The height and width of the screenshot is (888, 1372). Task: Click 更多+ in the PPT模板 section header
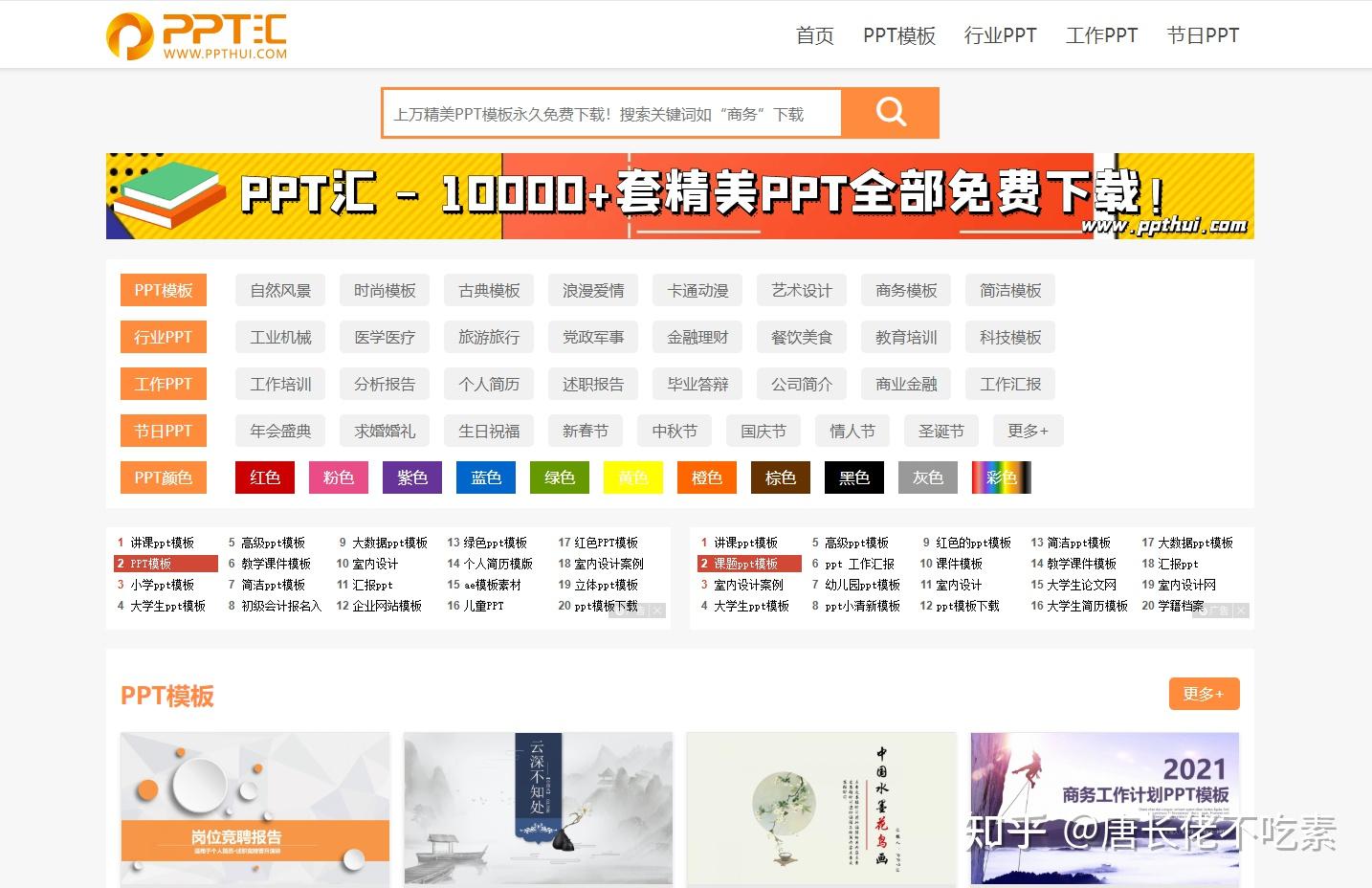pyautogui.click(x=1204, y=694)
